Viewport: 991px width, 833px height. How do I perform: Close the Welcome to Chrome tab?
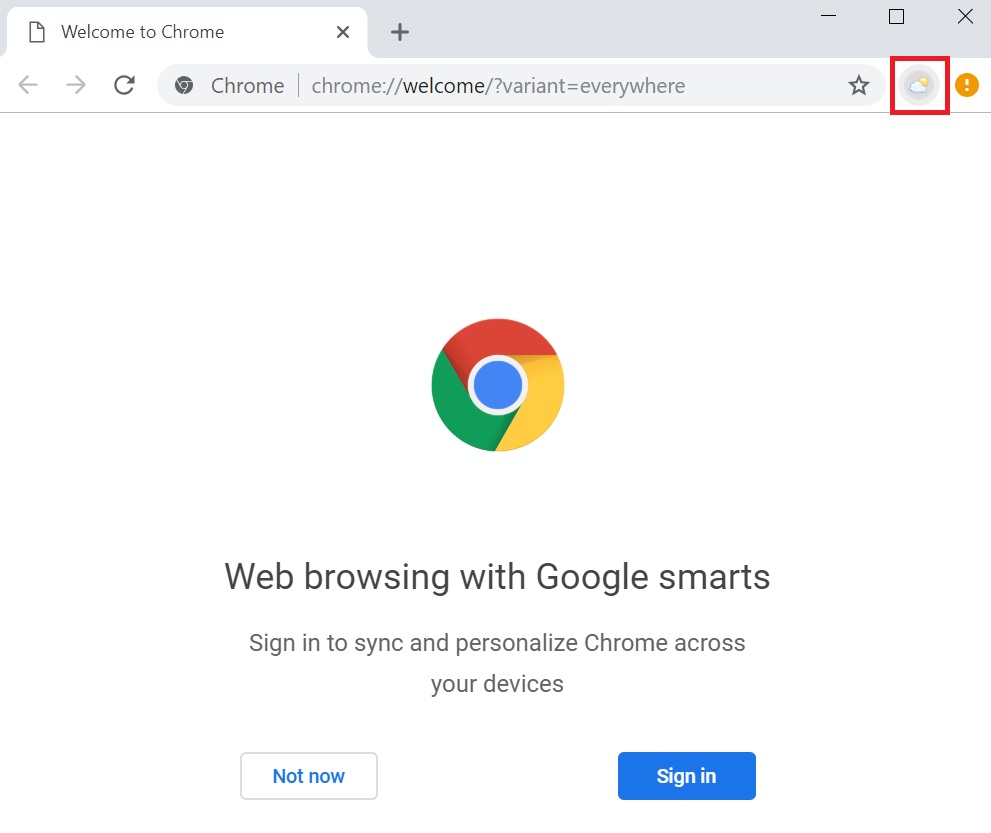tap(343, 32)
